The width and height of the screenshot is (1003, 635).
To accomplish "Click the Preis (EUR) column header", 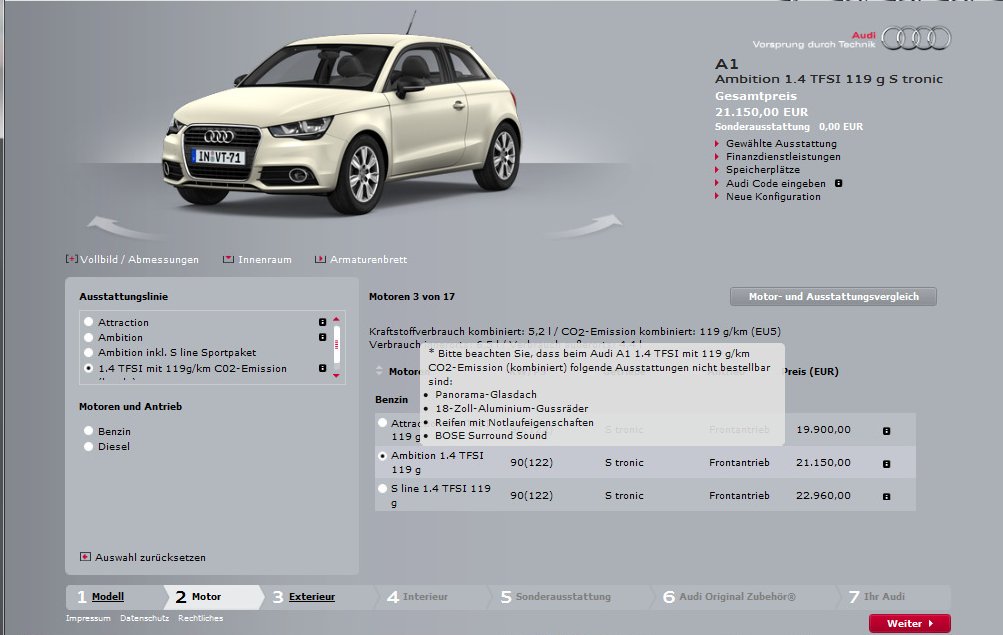I will click(810, 372).
